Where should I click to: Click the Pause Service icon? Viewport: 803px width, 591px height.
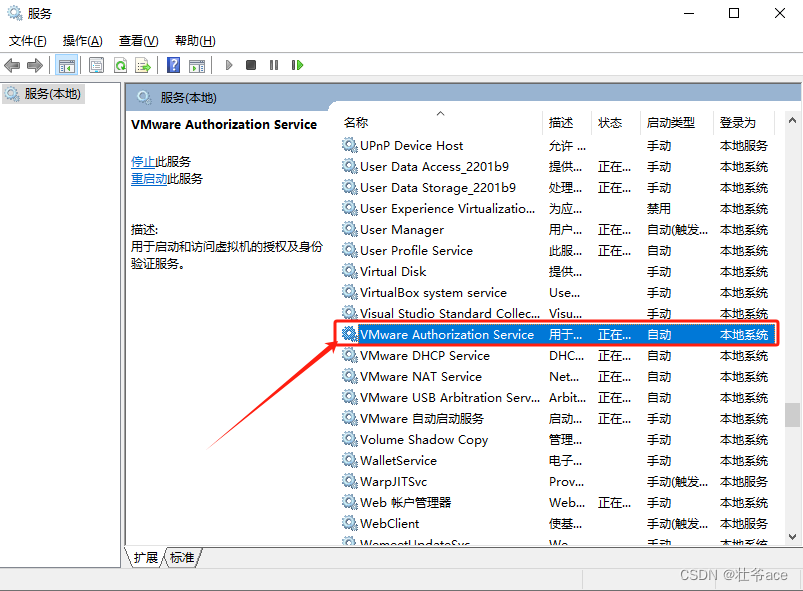coord(274,65)
